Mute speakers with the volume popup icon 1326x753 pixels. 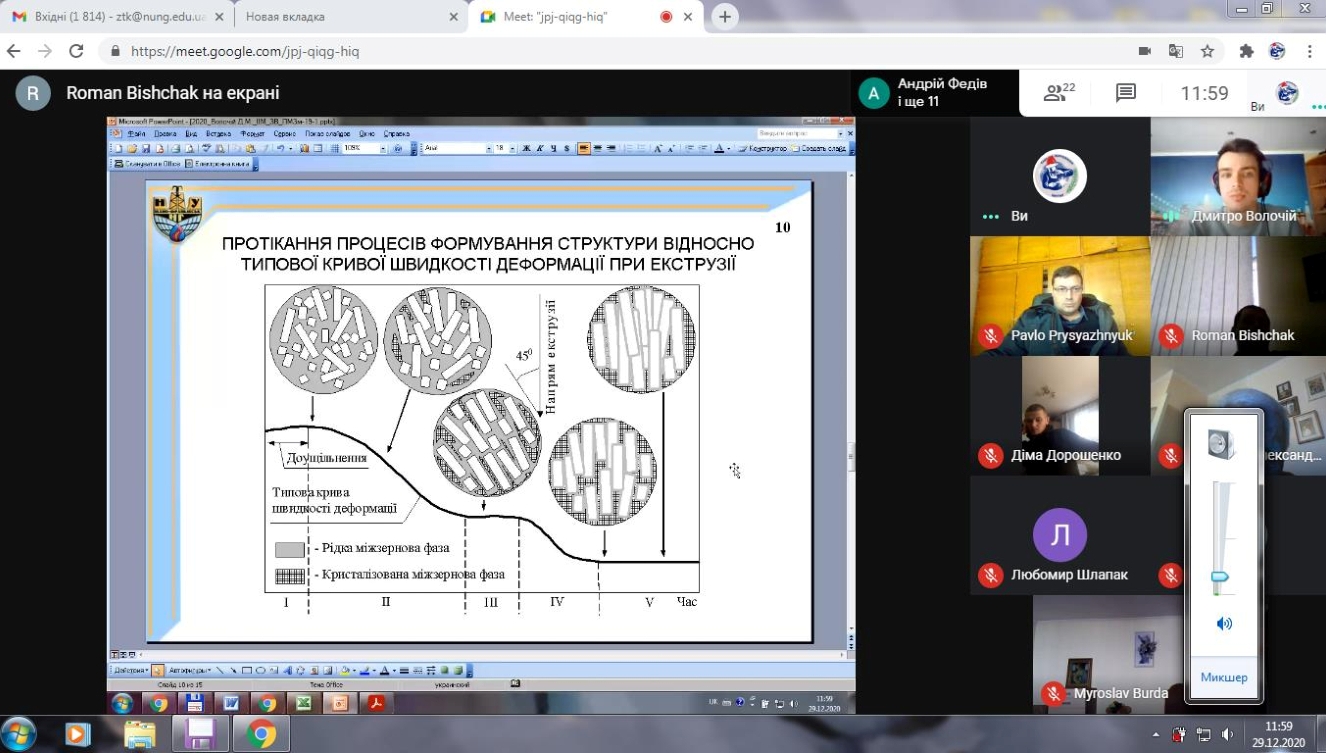[x=1224, y=623]
